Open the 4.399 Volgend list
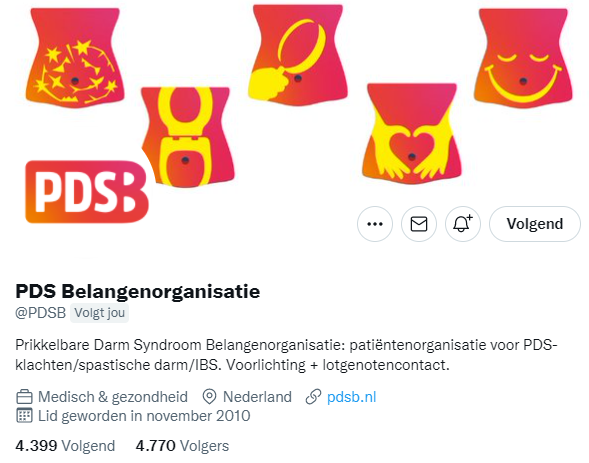This screenshot has width=589, height=463. point(65,446)
